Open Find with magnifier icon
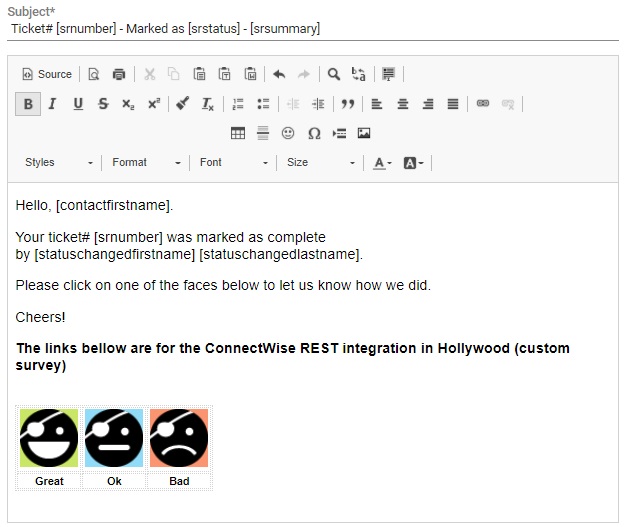 tap(334, 74)
